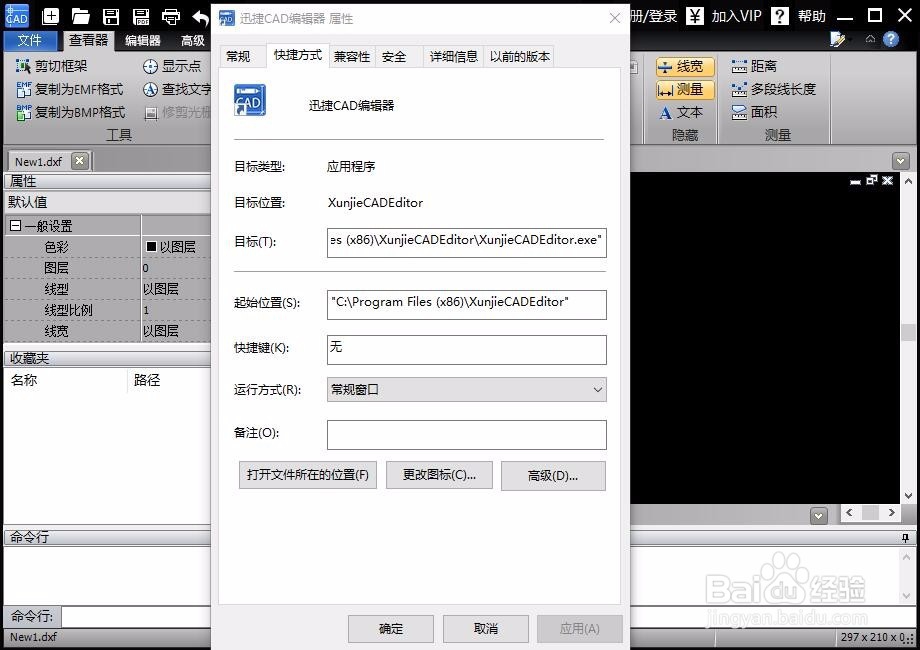Select the 剪切框架 clip frame tool
Viewport: 920px width, 650px height.
(x=52, y=66)
